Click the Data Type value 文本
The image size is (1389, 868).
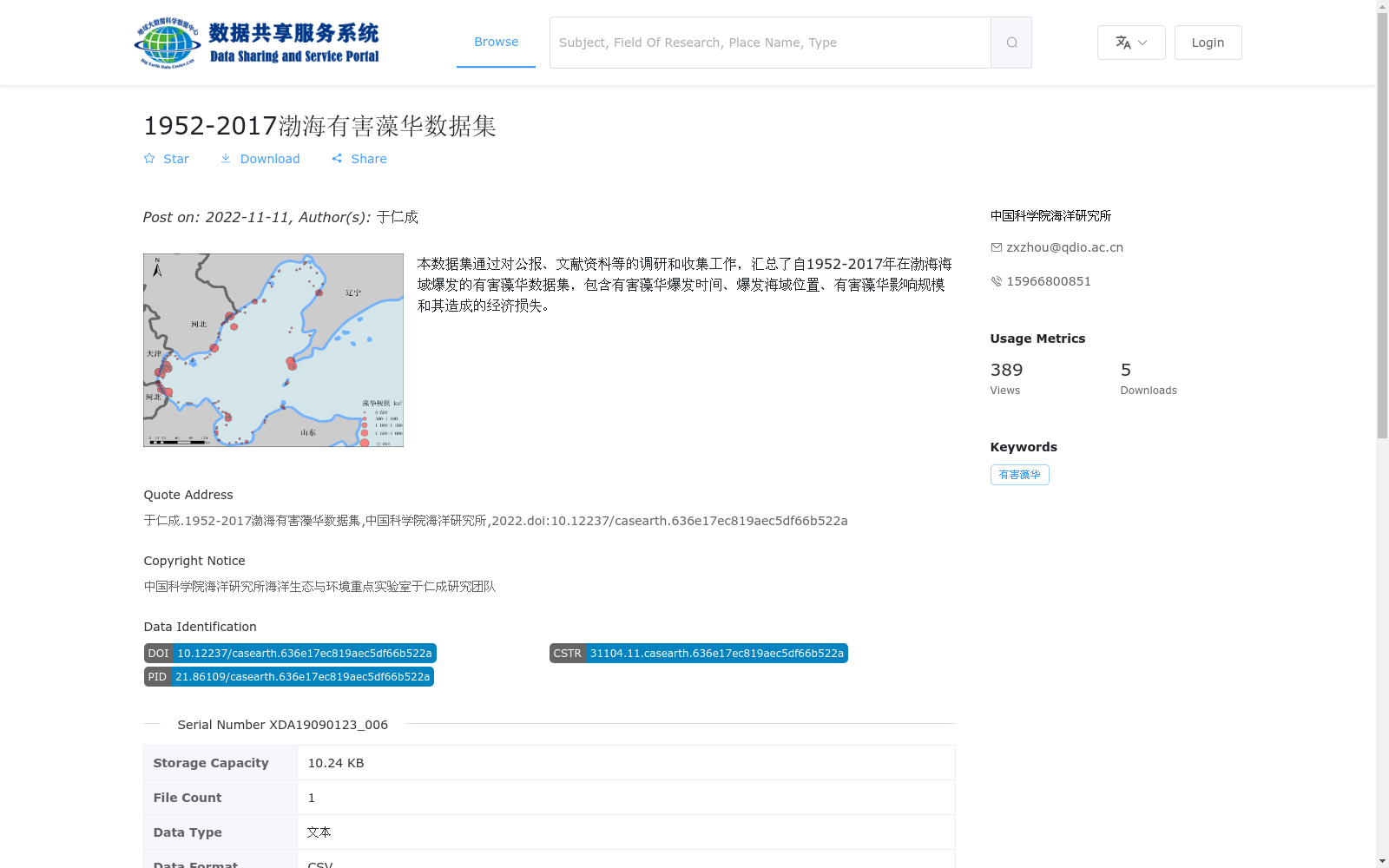click(319, 832)
